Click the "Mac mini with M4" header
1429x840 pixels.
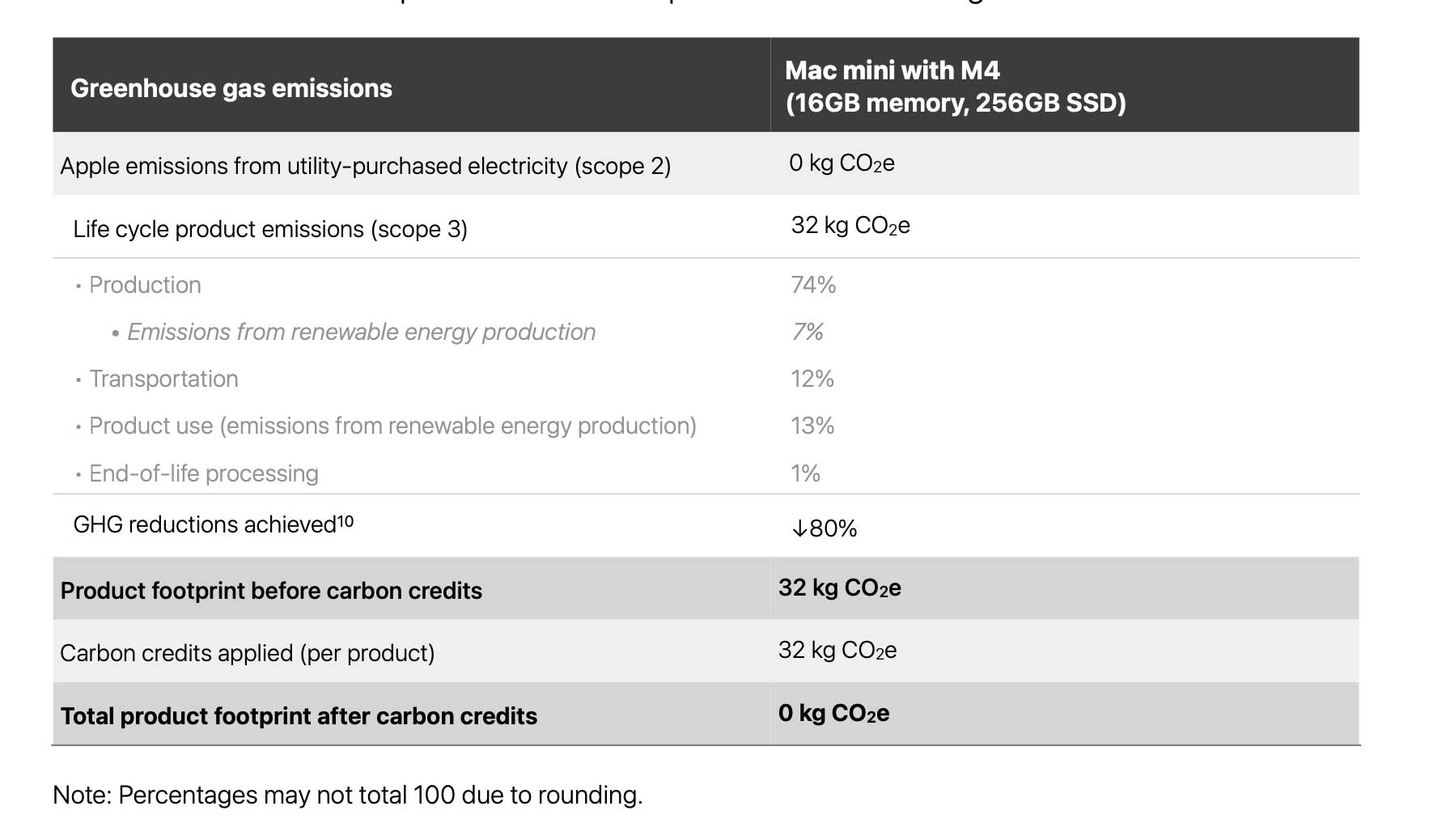click(893, 70)
